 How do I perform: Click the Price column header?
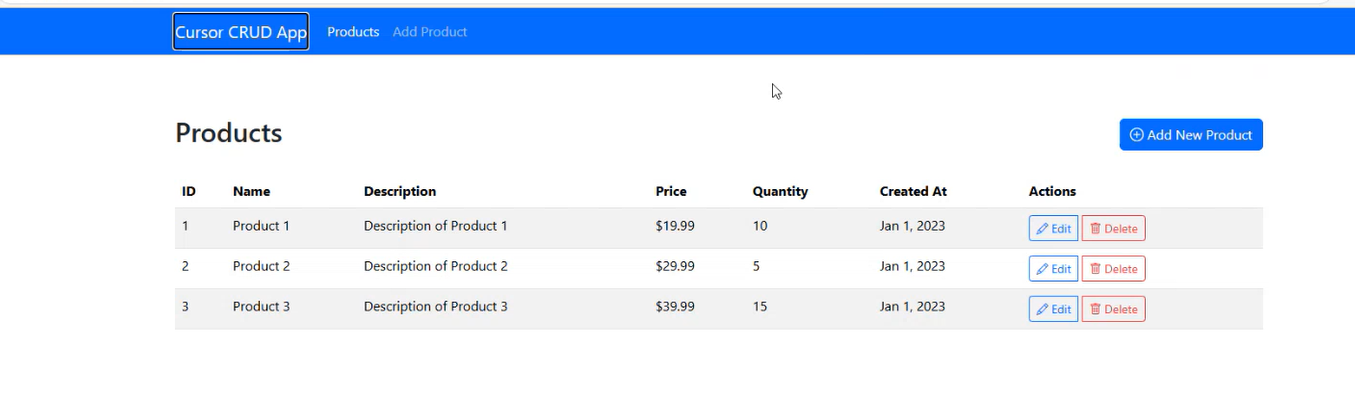671,191
